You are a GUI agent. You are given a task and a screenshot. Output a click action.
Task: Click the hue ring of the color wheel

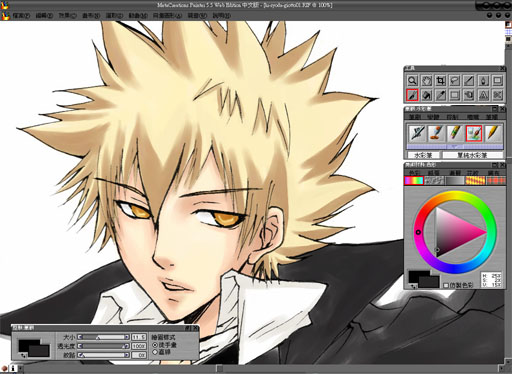(x=455, y=196)
